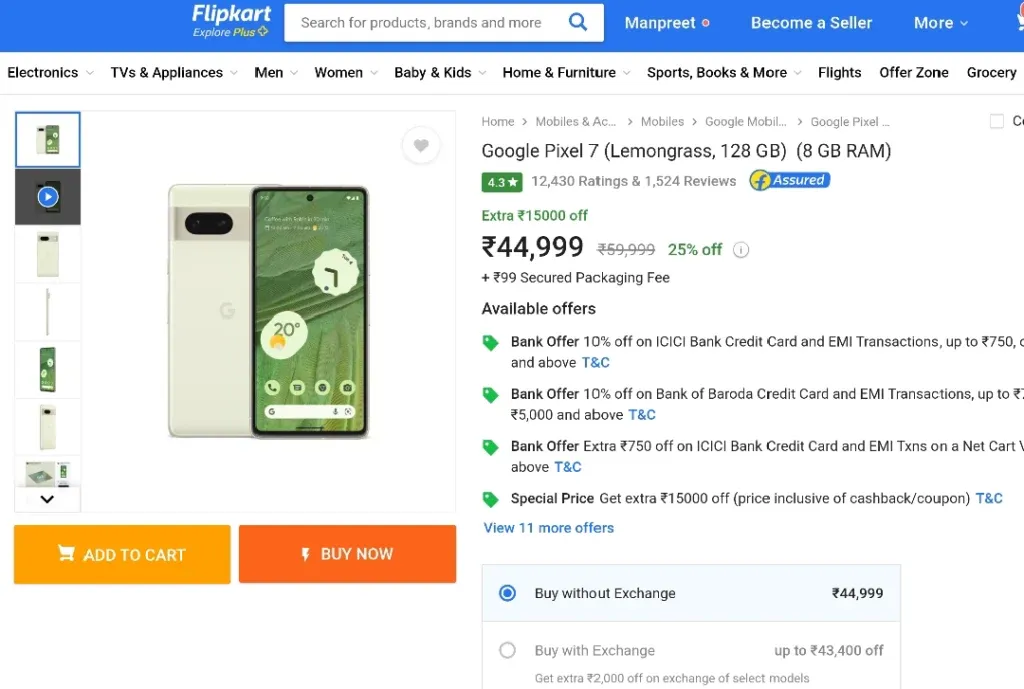
Task: Click the price info icon
Action: pos(741,249)
